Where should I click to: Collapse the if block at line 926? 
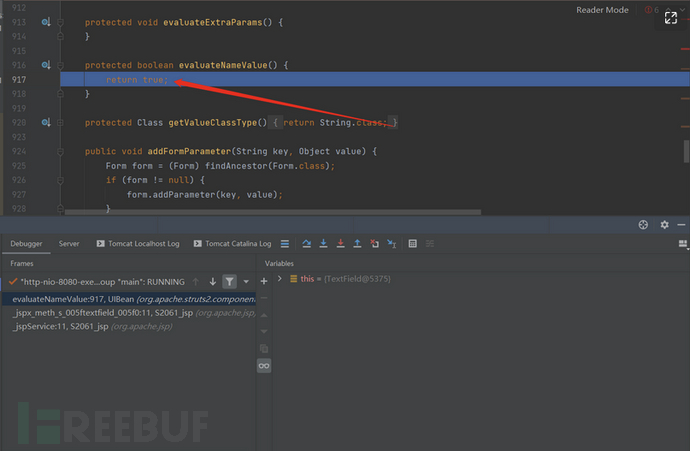[61, 180]
